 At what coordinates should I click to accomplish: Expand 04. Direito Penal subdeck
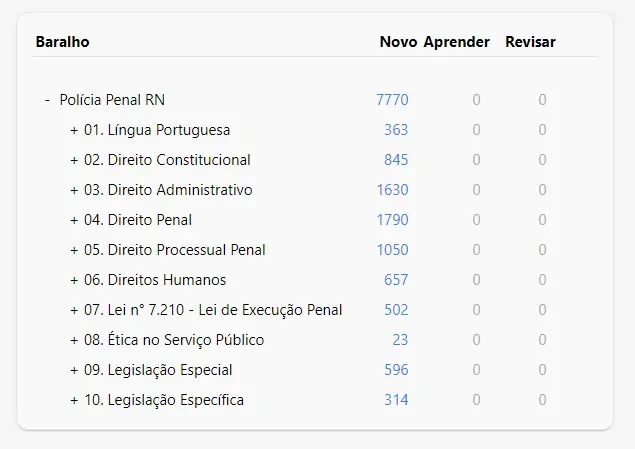[74, 220]
